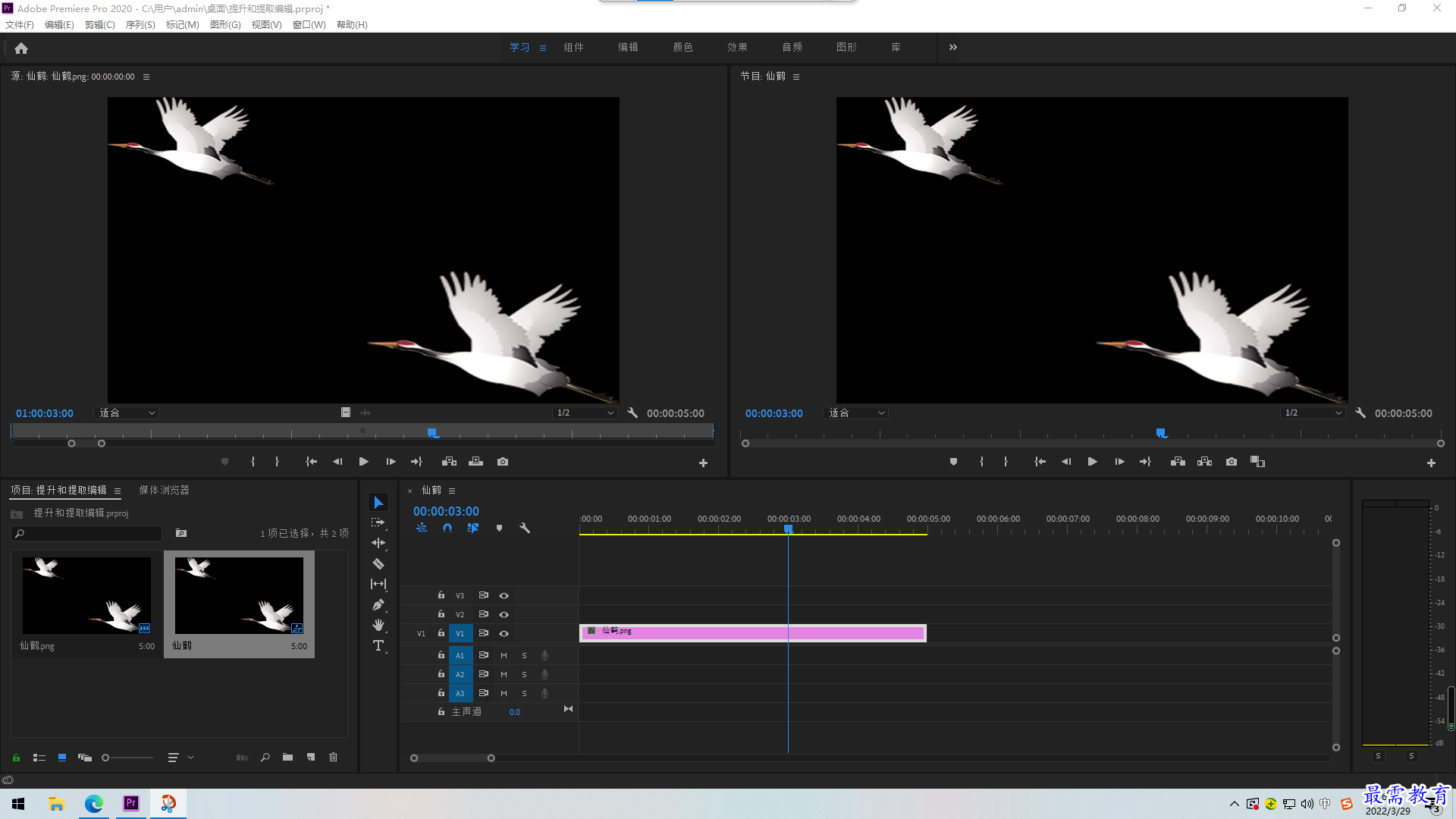Toggle insert sequences as nests
The image size is (1456, 819).
[422, 528]
